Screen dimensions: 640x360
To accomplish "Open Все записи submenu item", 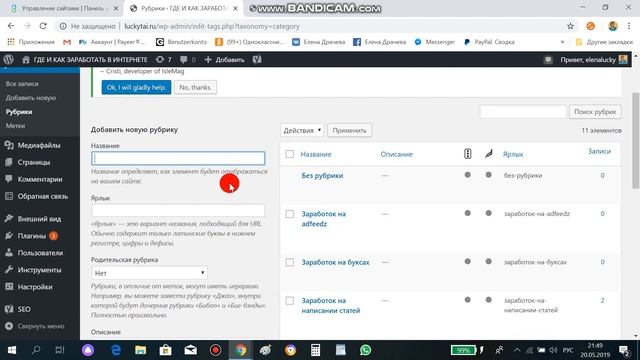I will pos(22,84).
